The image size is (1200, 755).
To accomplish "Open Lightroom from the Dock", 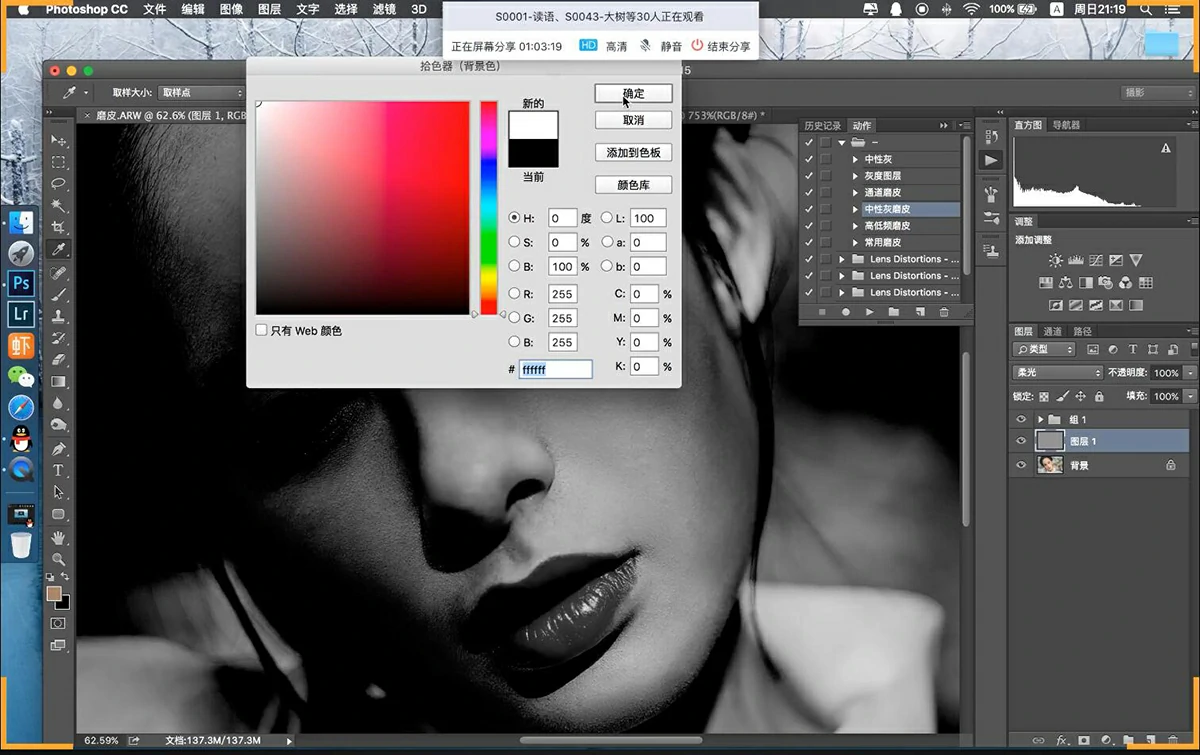I will (21, 314).
